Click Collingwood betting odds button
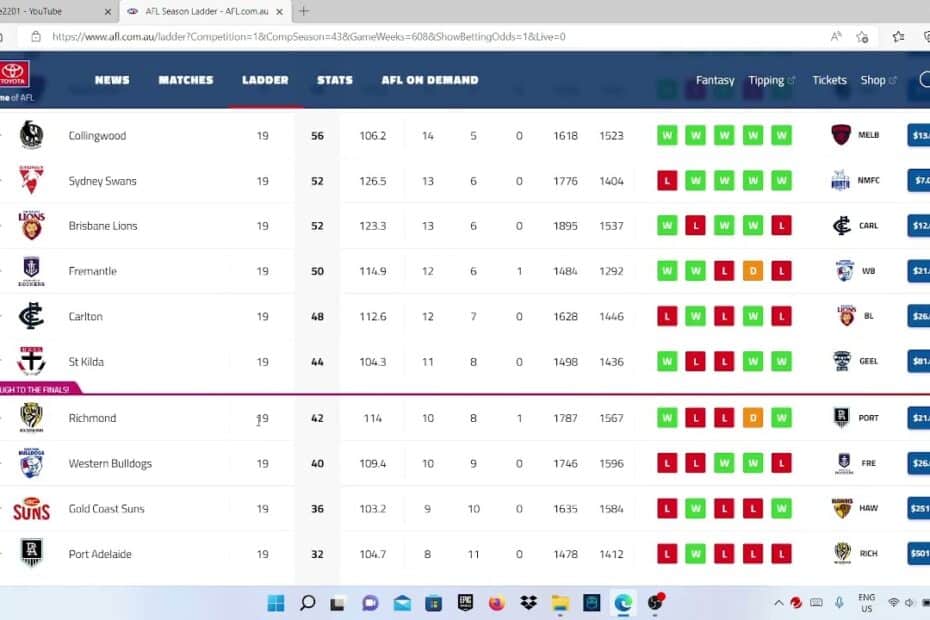This screenshot has height=620, width=930. click(x=919, y=135)
